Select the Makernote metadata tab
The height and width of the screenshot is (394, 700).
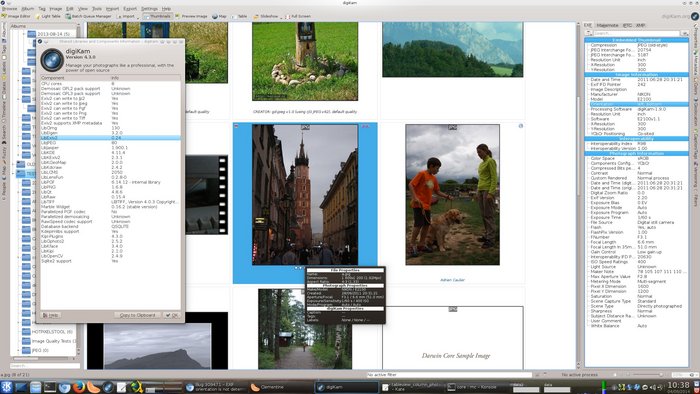607,25
